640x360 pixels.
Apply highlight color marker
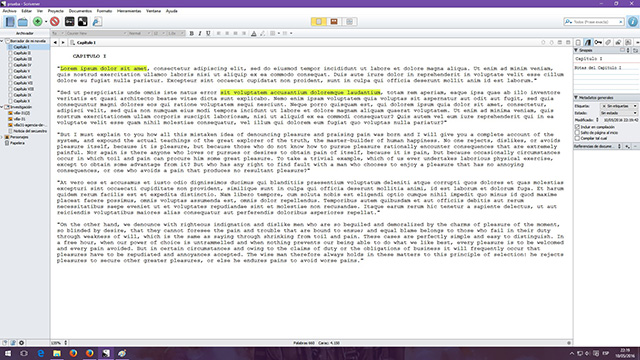pyautogui.click(x=262, y=33)
